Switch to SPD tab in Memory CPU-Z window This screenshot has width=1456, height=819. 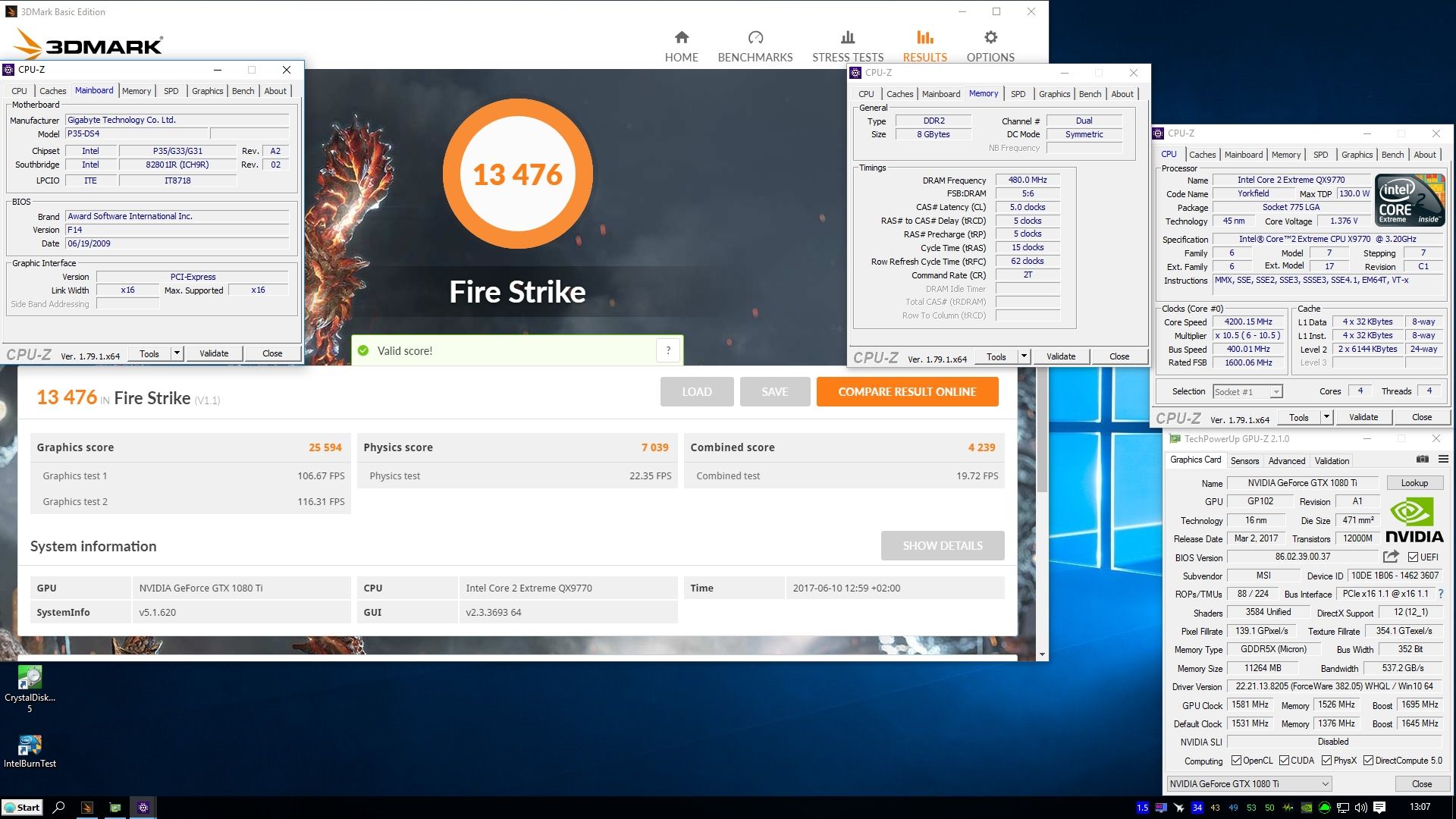[1018, 94]
